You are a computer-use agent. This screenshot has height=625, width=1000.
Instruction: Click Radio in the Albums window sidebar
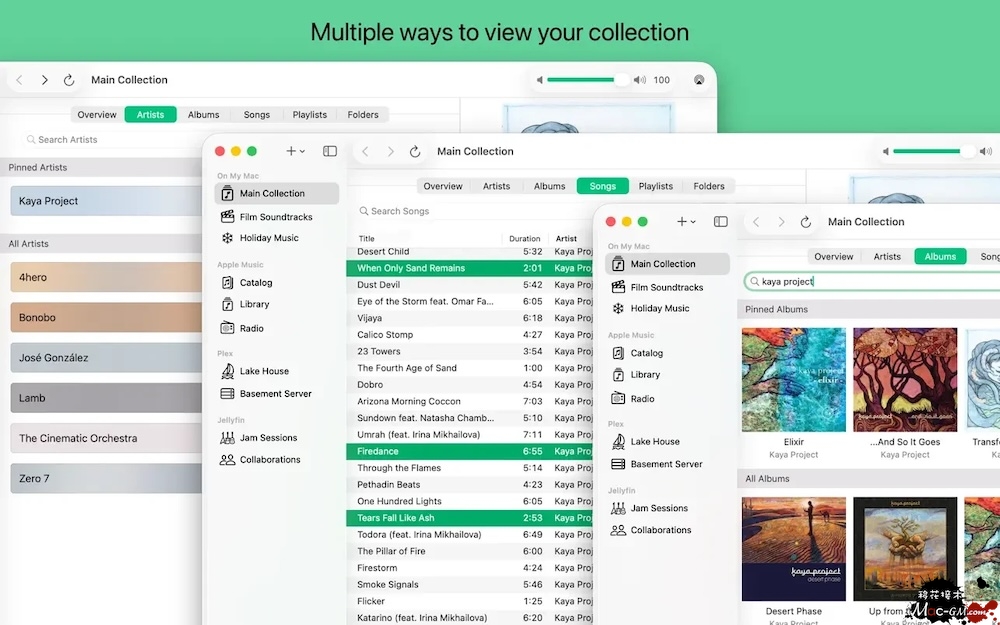point(642,399)
